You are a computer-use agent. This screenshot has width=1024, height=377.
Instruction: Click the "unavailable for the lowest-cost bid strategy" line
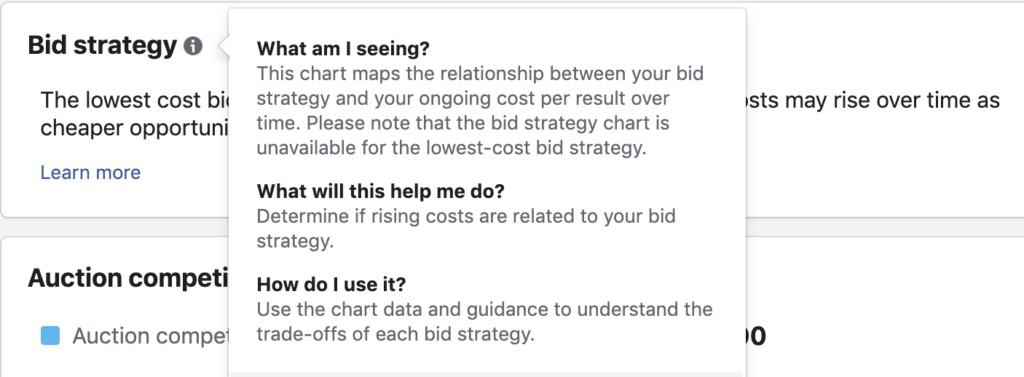click(x=451, y=148)
